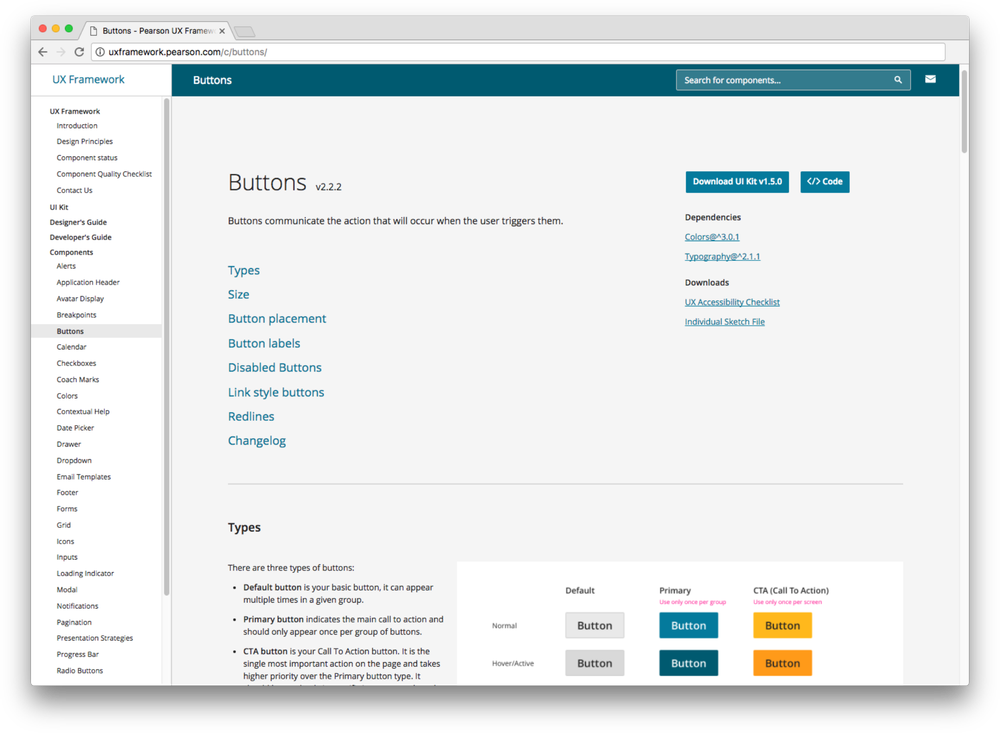Select the Buttons - Pearson UX Framework tab
Viewport: 1000px width, 733px height.
point(157,31)
